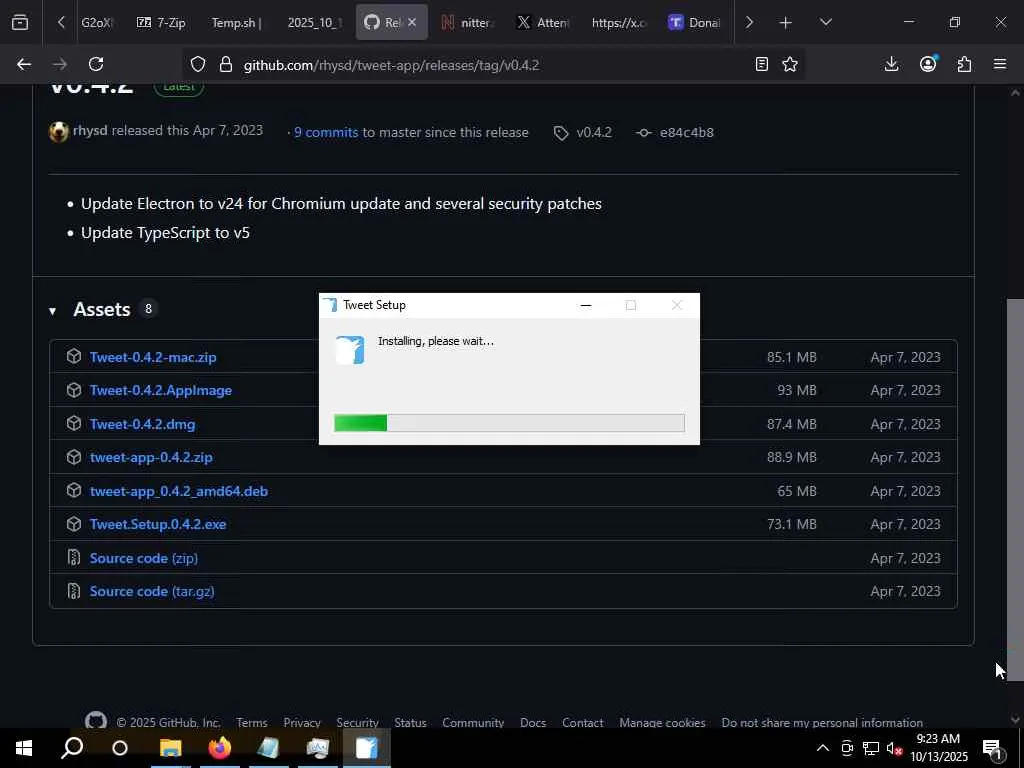This screenshot has height=768, width=1024.
Task: Open GitHub Privacy footer link
Action: (302, 722)
